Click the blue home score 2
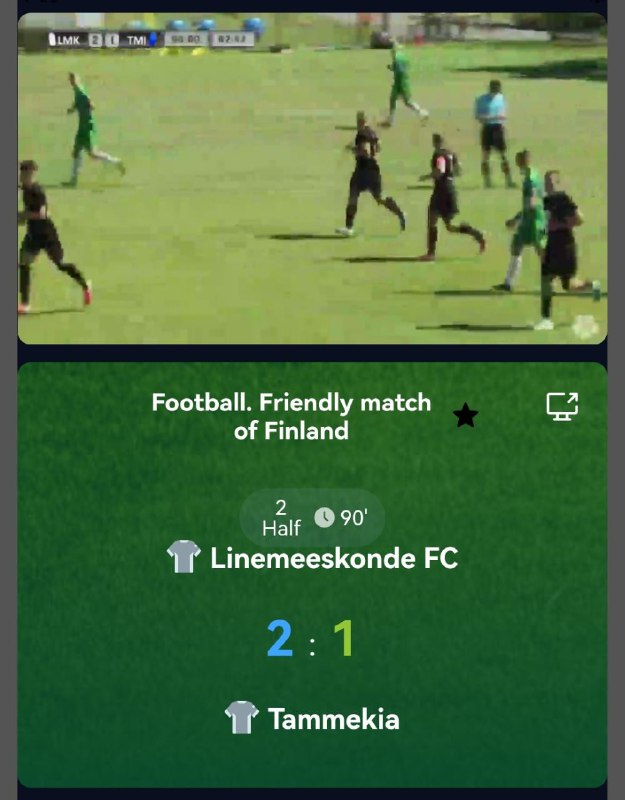This screenshot has height=800, width=625. (280, 638)
